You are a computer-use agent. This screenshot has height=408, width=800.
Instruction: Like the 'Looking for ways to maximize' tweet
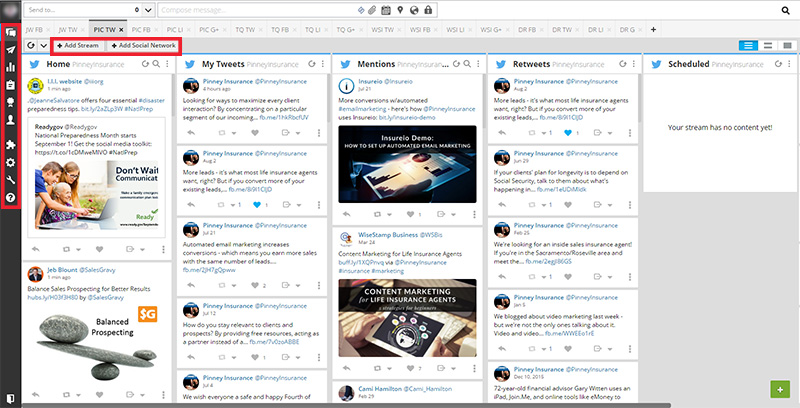[255, 133]
